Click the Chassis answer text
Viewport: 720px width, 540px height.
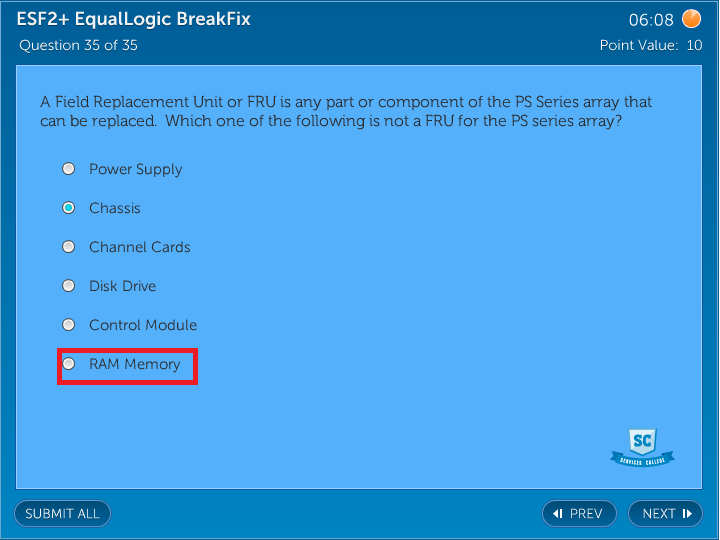pyautogui.click(x=115, y=208)
